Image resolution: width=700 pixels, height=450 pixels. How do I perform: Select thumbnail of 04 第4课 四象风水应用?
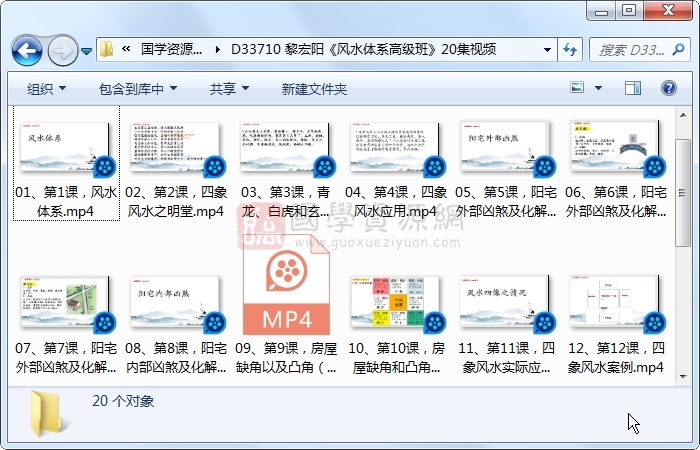pyautogui.click(x=396, y=146)
